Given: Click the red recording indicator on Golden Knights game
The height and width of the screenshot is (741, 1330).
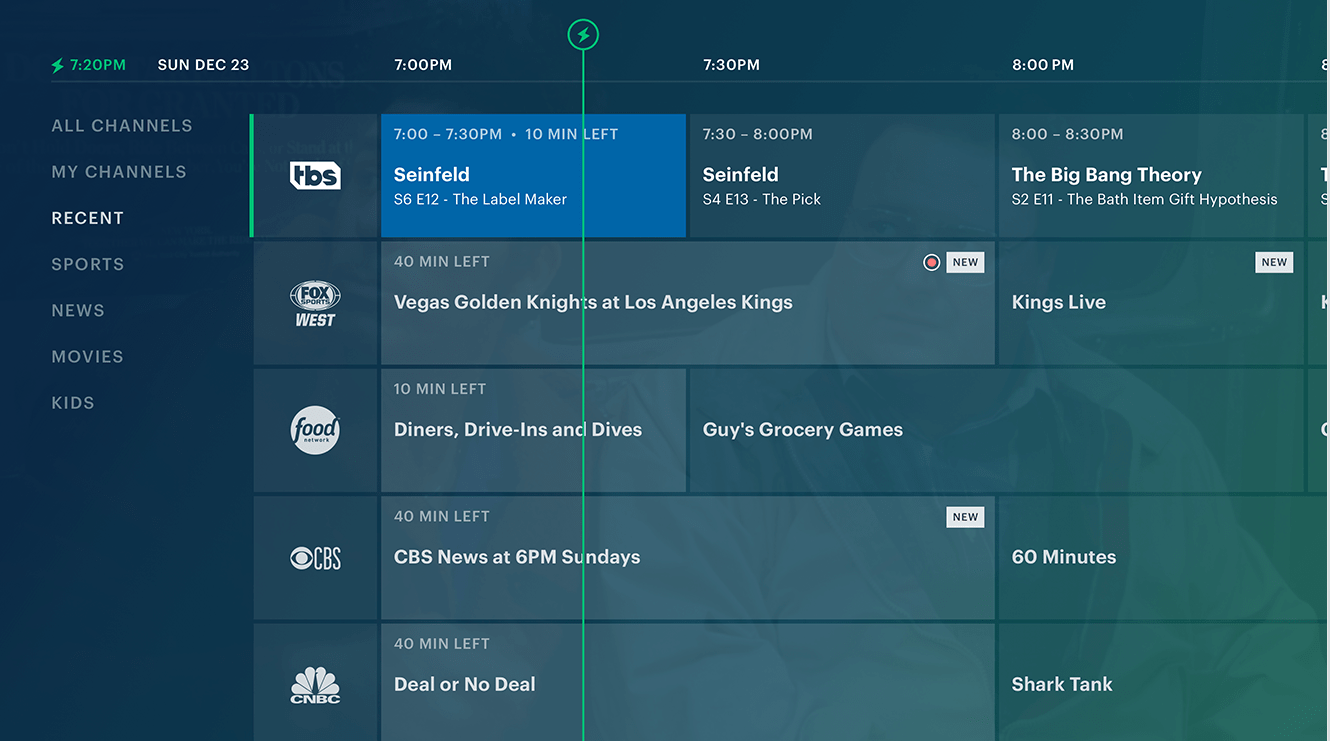Looking at the screenshot, I should pos(932,262).
